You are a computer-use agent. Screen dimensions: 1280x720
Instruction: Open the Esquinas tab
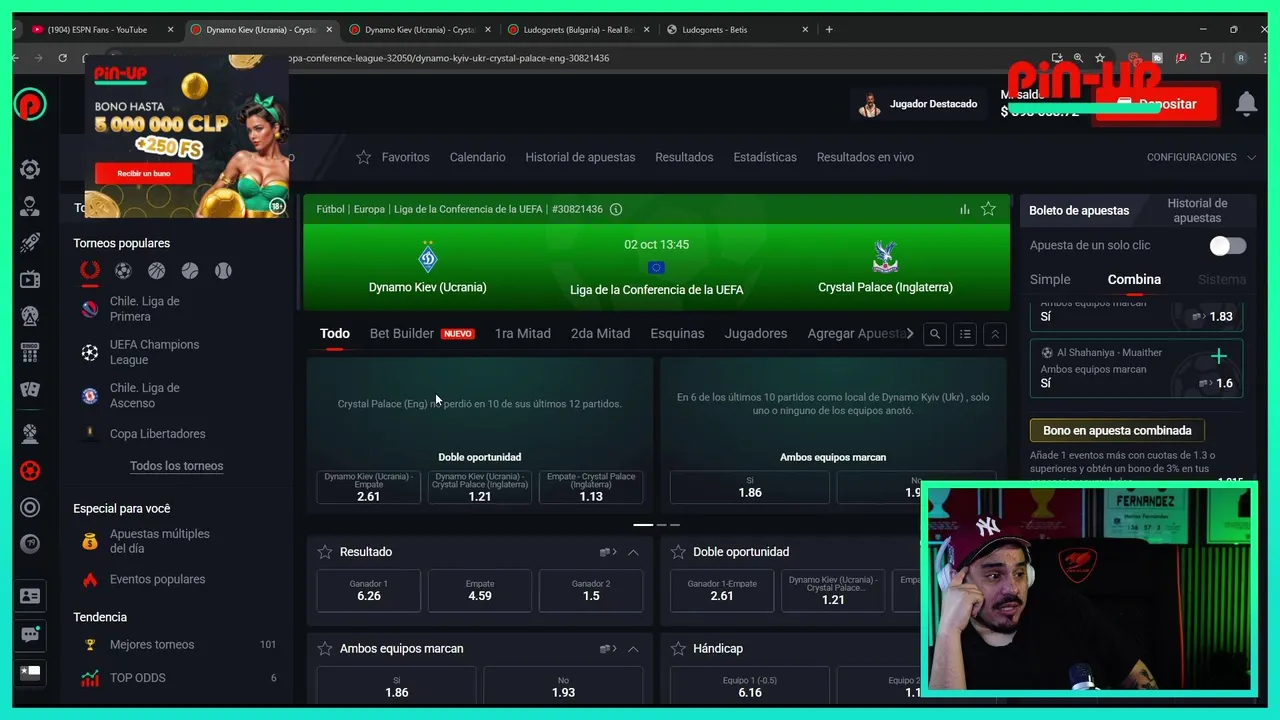(677, 333)
